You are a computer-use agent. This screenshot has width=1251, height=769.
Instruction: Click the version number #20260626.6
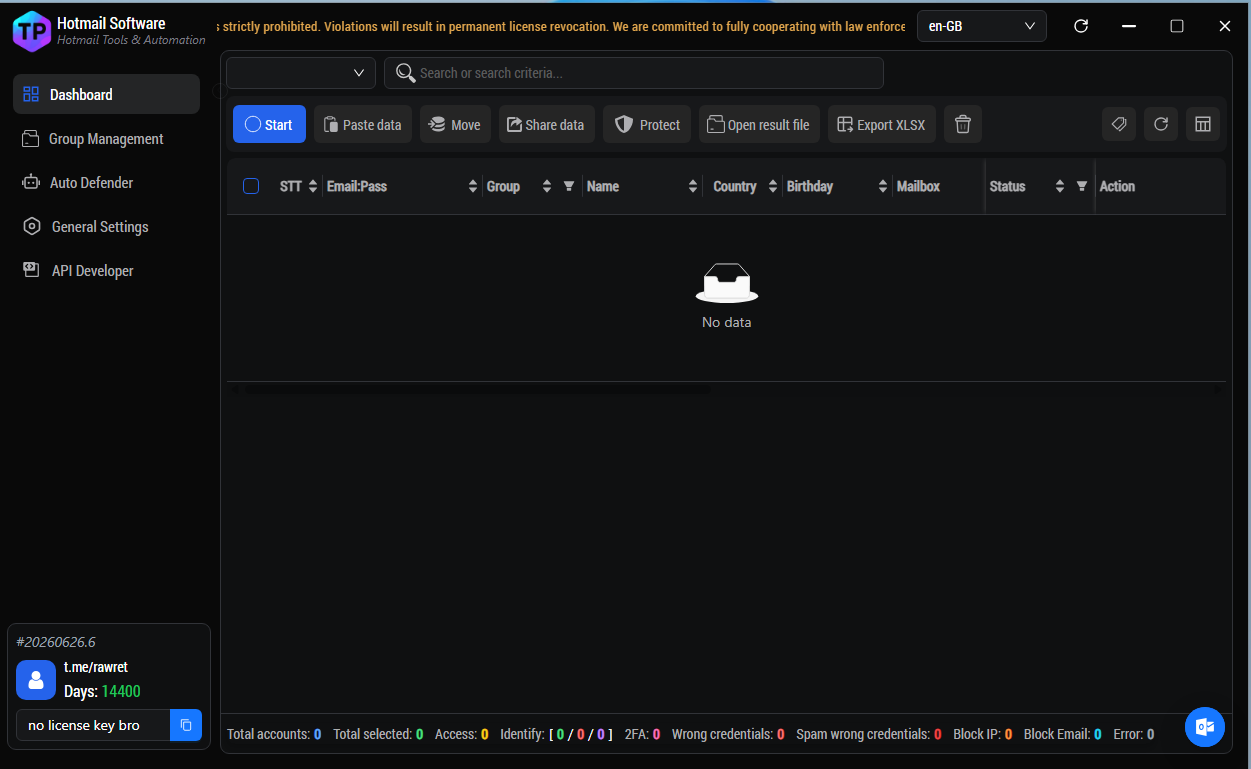click(56, 642)
